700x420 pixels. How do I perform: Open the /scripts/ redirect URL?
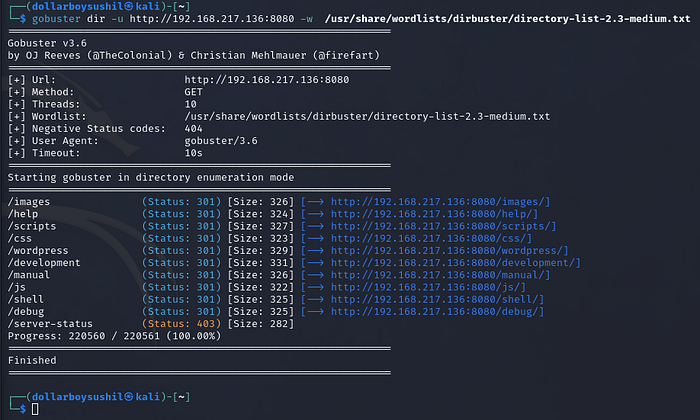point(440,227)
